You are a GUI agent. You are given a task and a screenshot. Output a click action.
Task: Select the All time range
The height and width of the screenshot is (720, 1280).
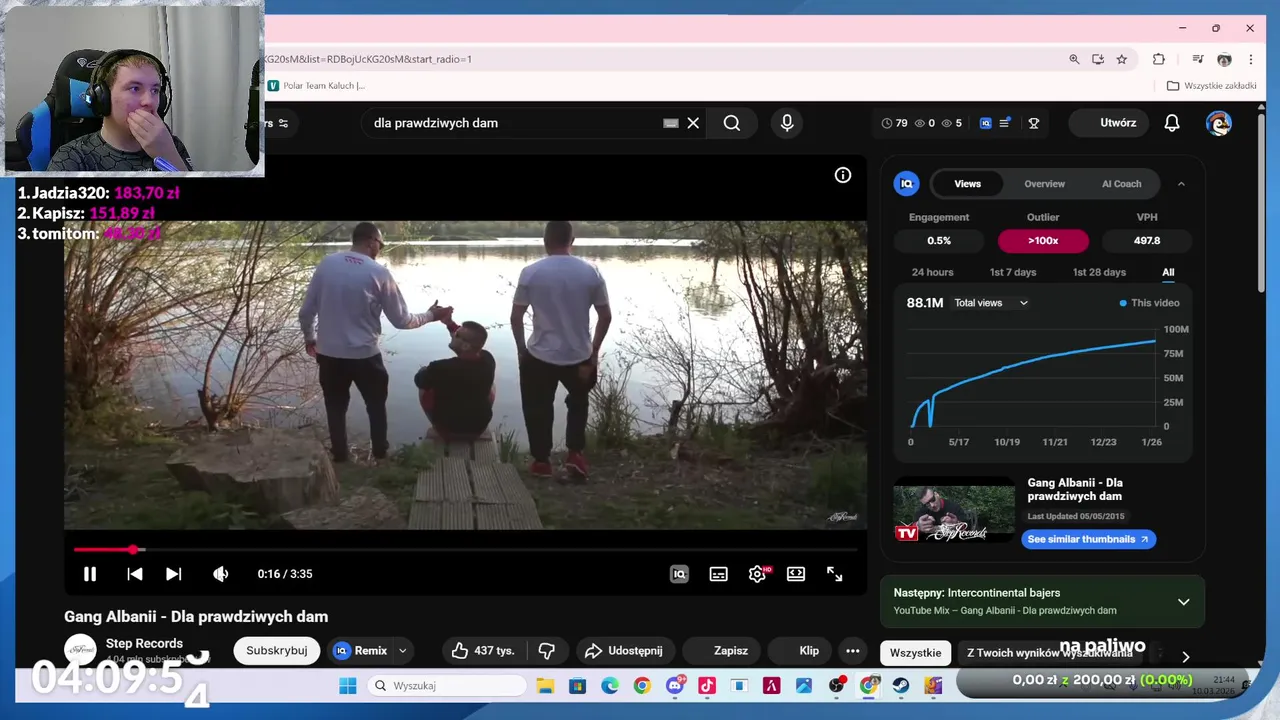[1168, 272]
